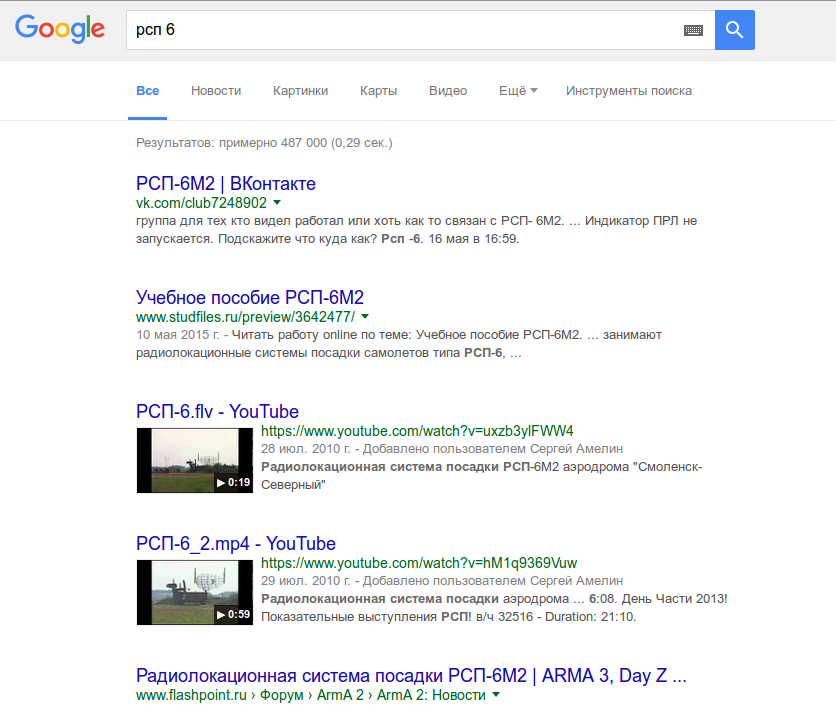Viewport: 836px width, 705px height.
Task: Click the 0:19 video thumbnail
Action: pyautogui.click(x=195, y=460)
